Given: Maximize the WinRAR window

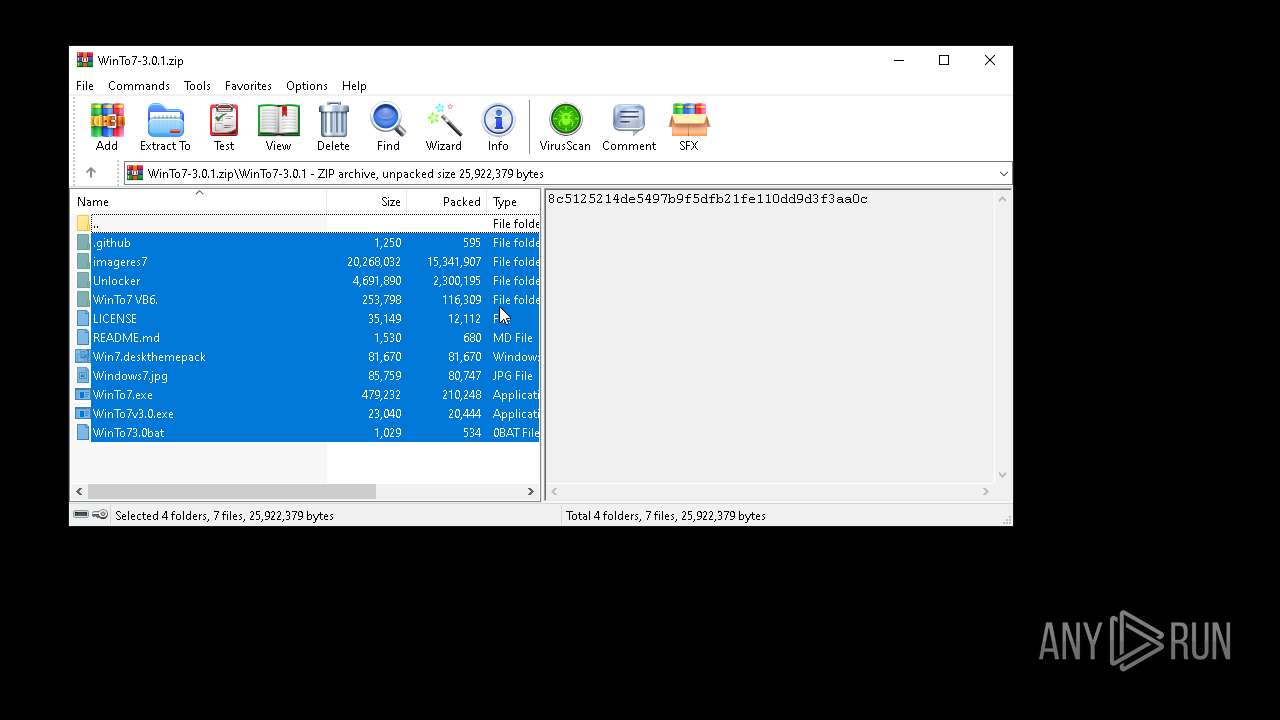Looking at the screenshot, I should 943,60.
